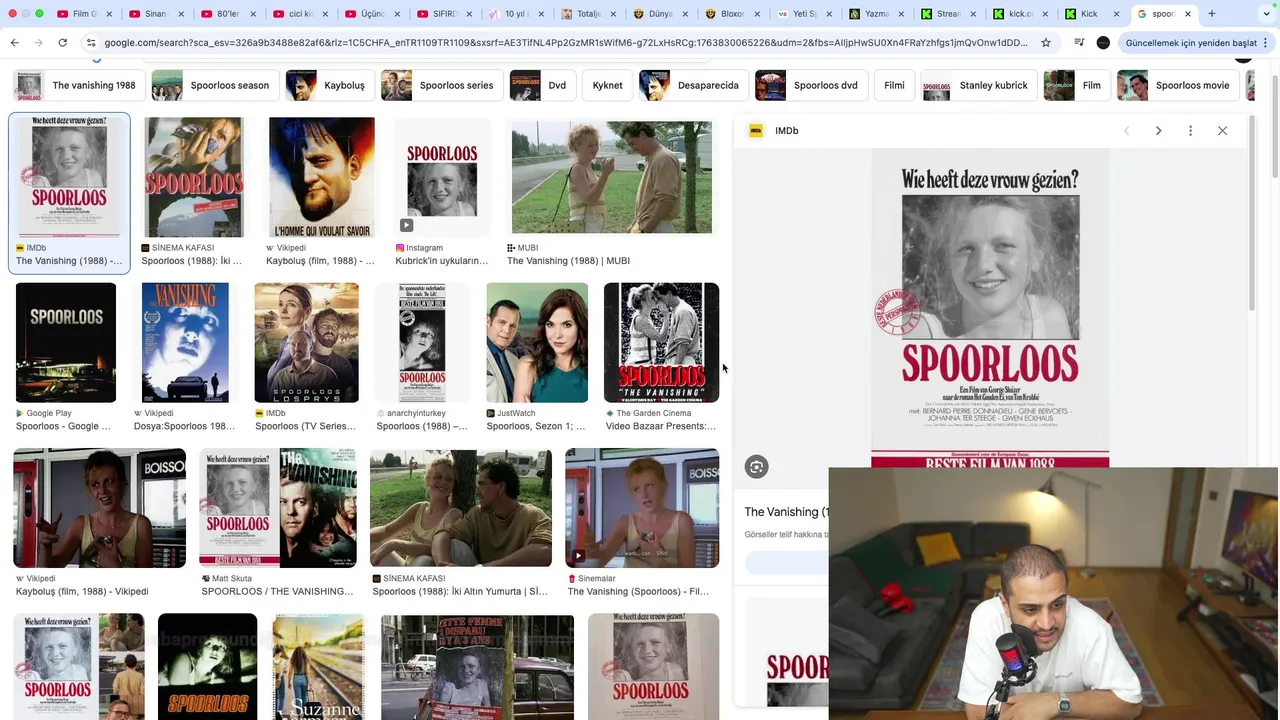Click 'Kayboluş (film, 1988) - Vikipedi' caption
Viewport: 1280px width, 720px height.
click(82, 592)
